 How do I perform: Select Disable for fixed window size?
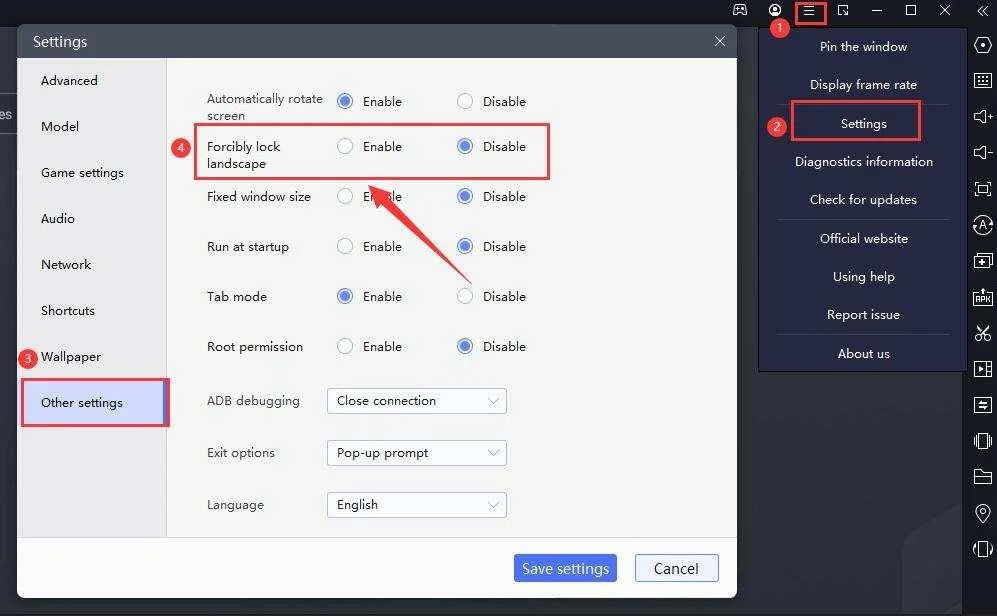pos(465,196)
